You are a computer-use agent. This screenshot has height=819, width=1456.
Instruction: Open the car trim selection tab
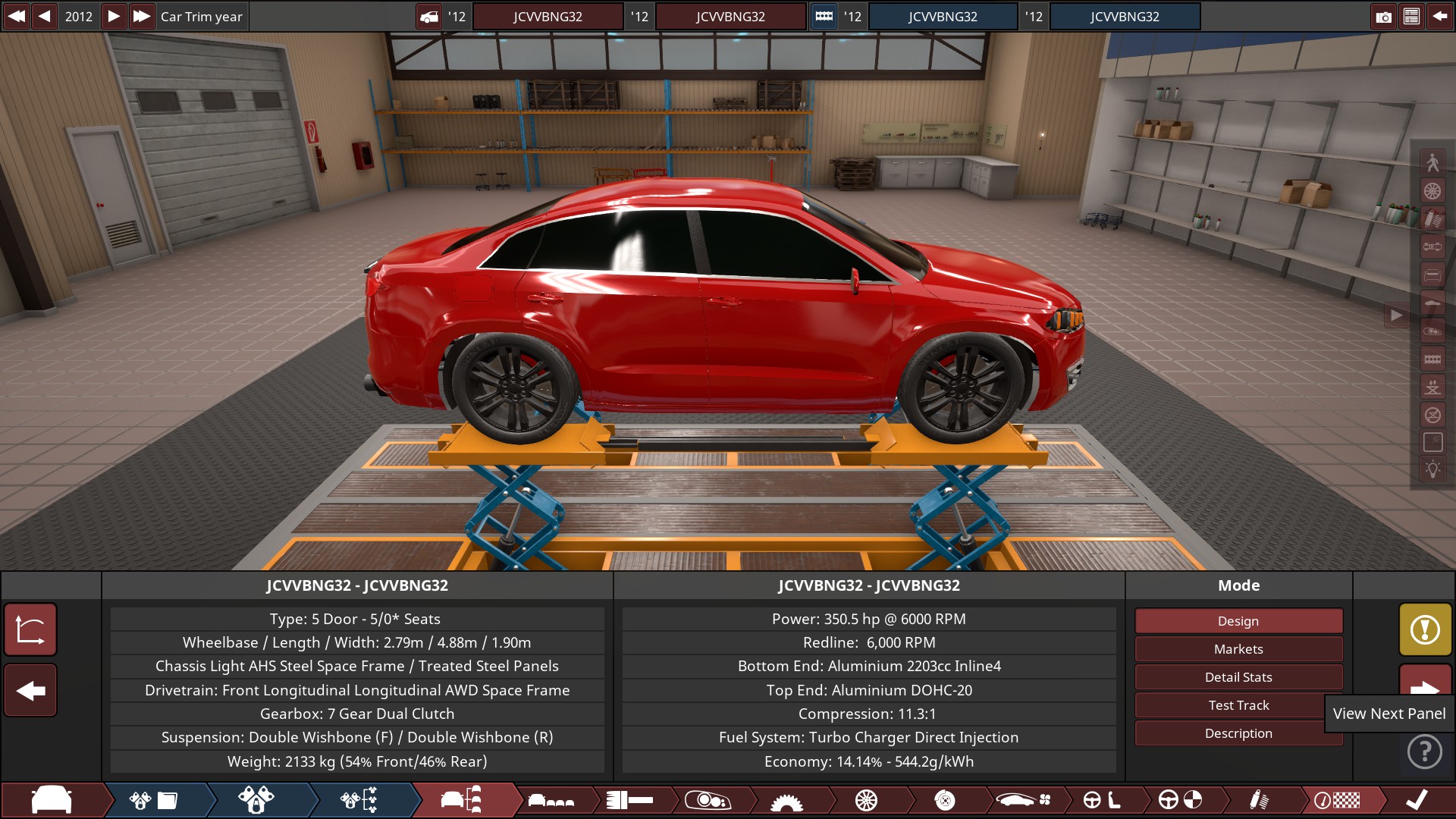click(461, 800)
